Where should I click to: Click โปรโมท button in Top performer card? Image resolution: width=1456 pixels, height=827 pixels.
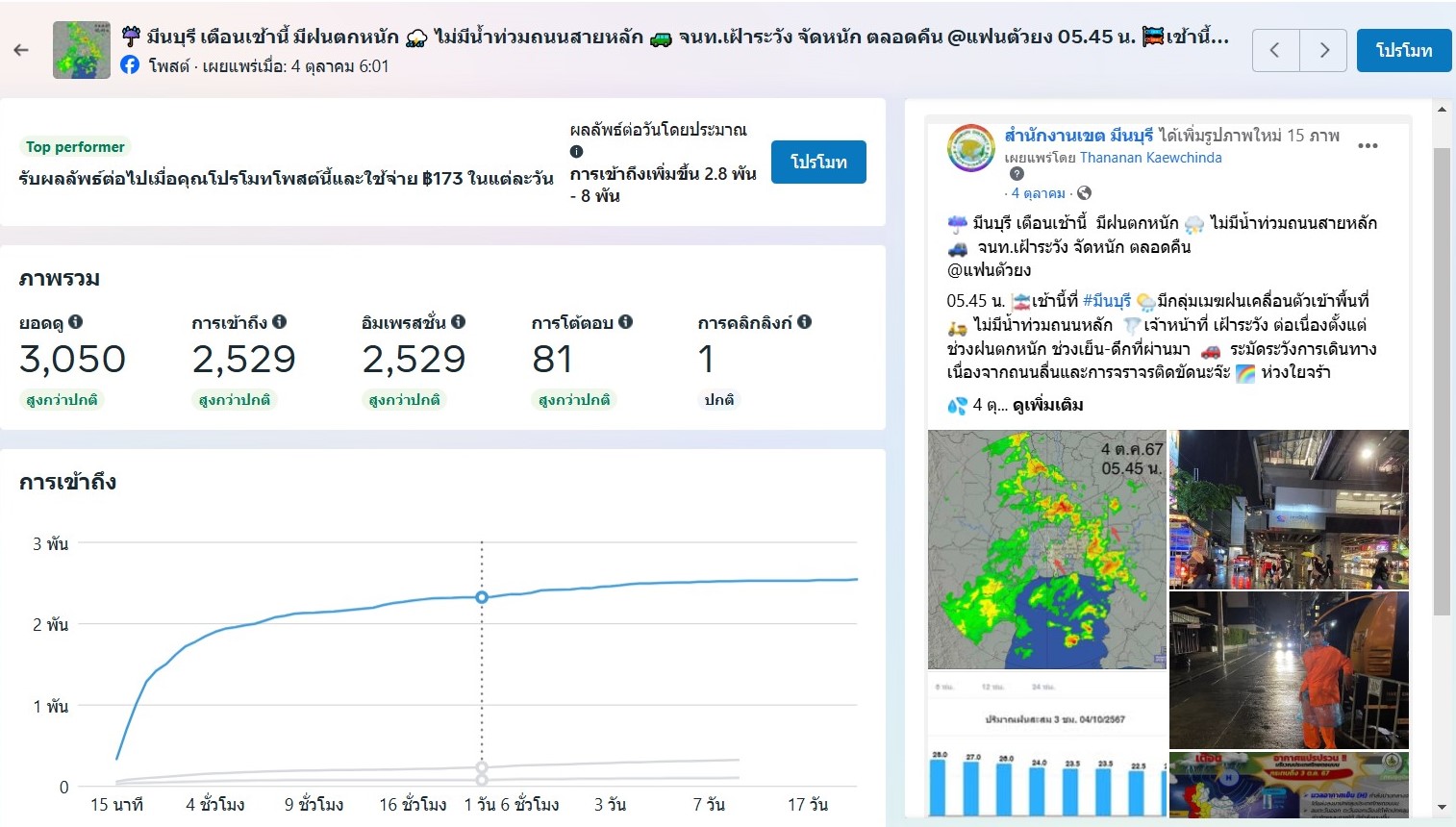tap(818, 162)
